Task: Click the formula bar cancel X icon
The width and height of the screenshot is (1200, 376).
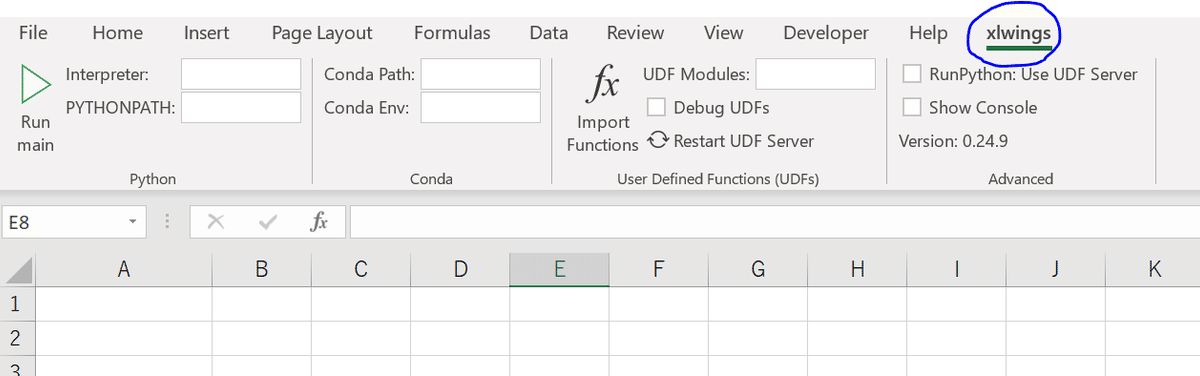Action: point(215,223)
